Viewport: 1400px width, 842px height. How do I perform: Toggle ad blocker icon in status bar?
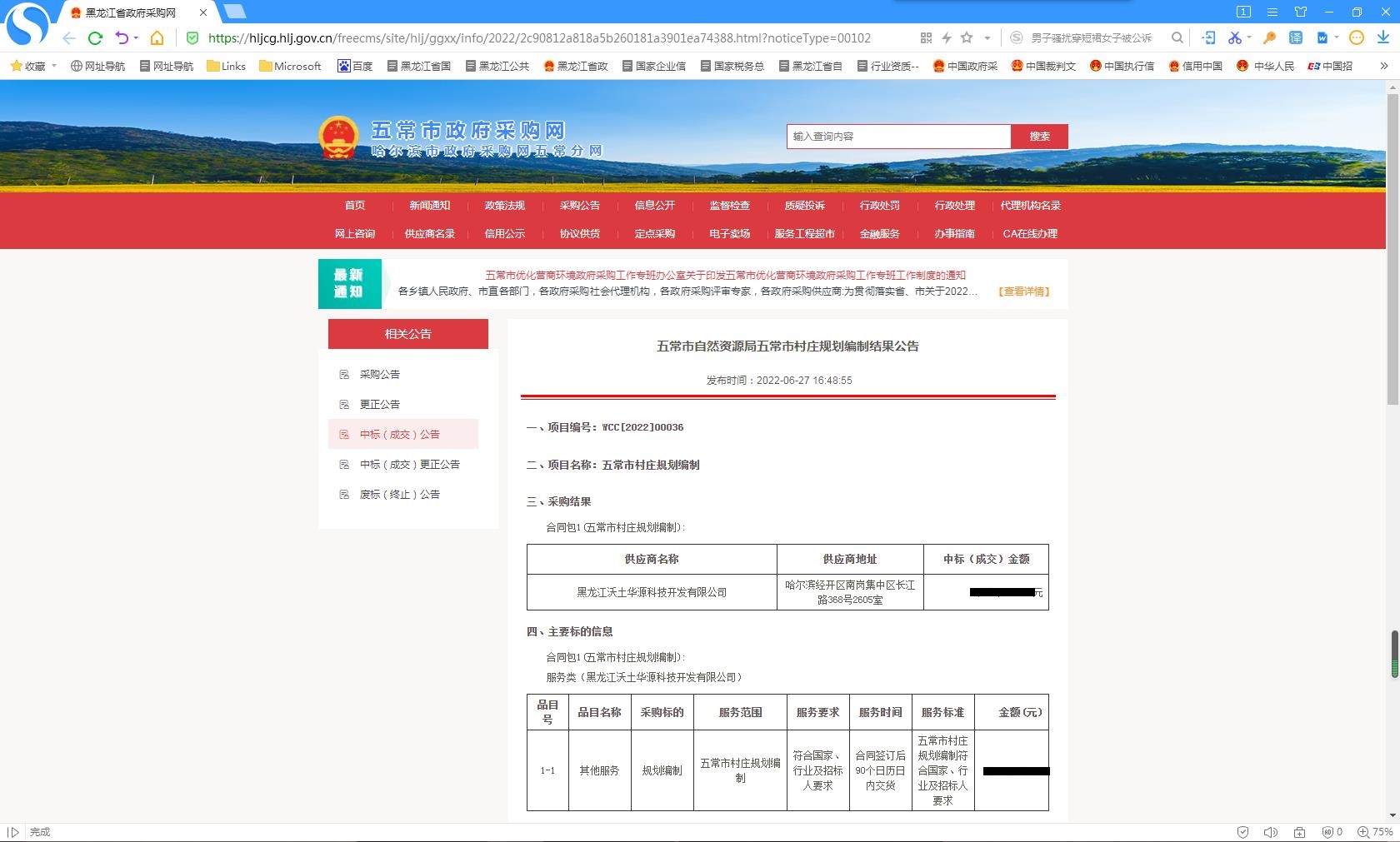1328,832
